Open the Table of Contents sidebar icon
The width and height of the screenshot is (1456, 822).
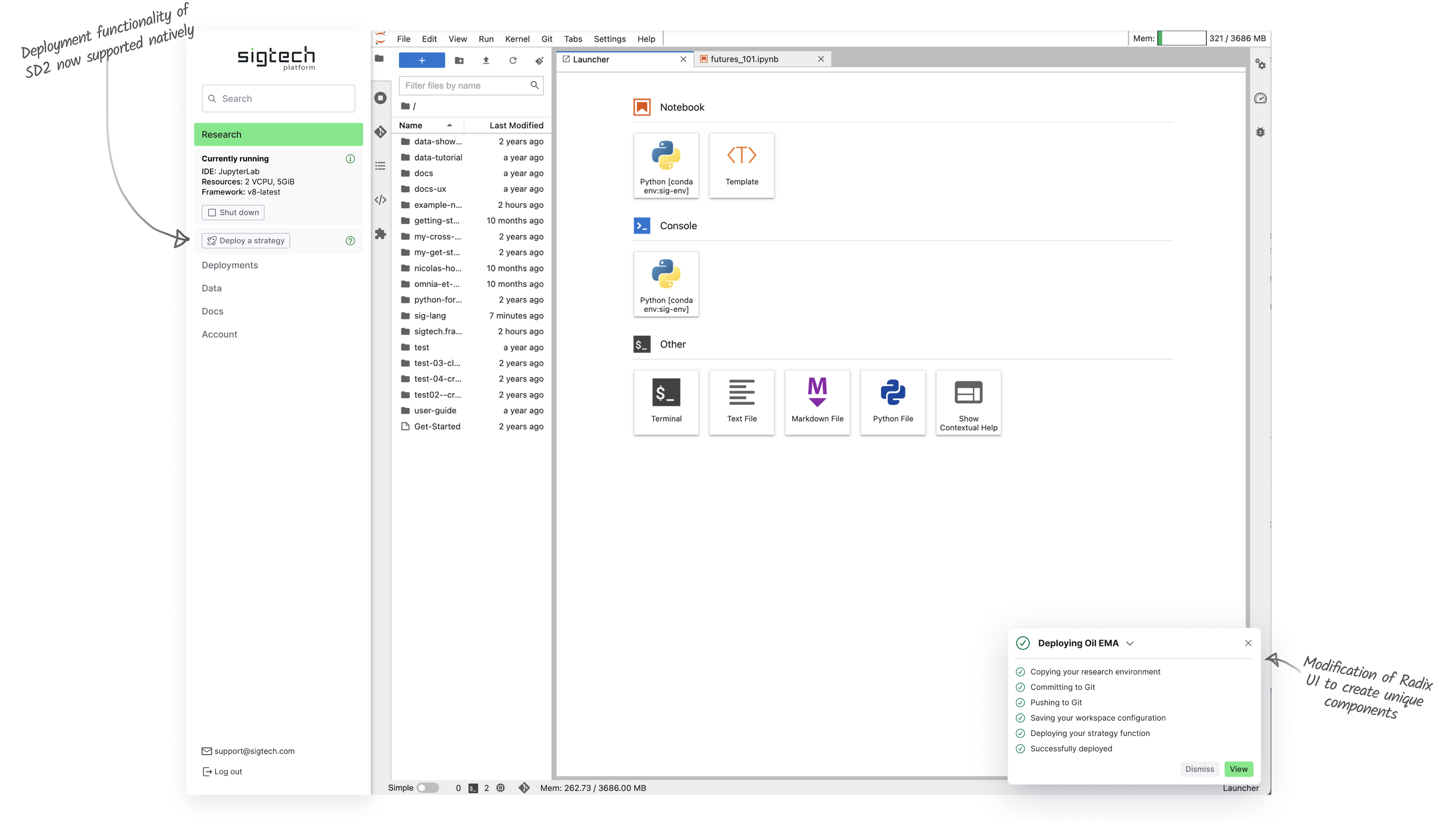380,166
